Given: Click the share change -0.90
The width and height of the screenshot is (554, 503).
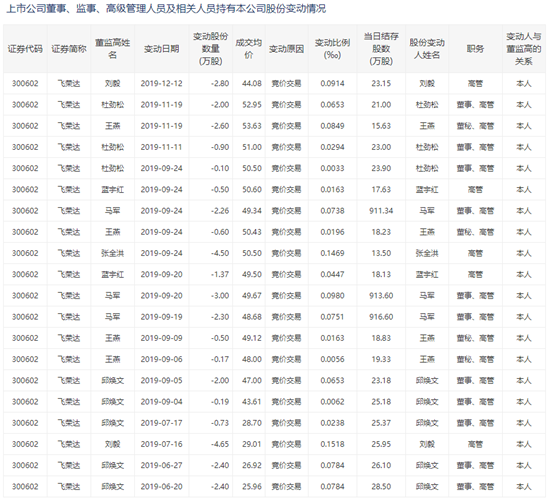Looking at the screenshot, I should 220,147.
